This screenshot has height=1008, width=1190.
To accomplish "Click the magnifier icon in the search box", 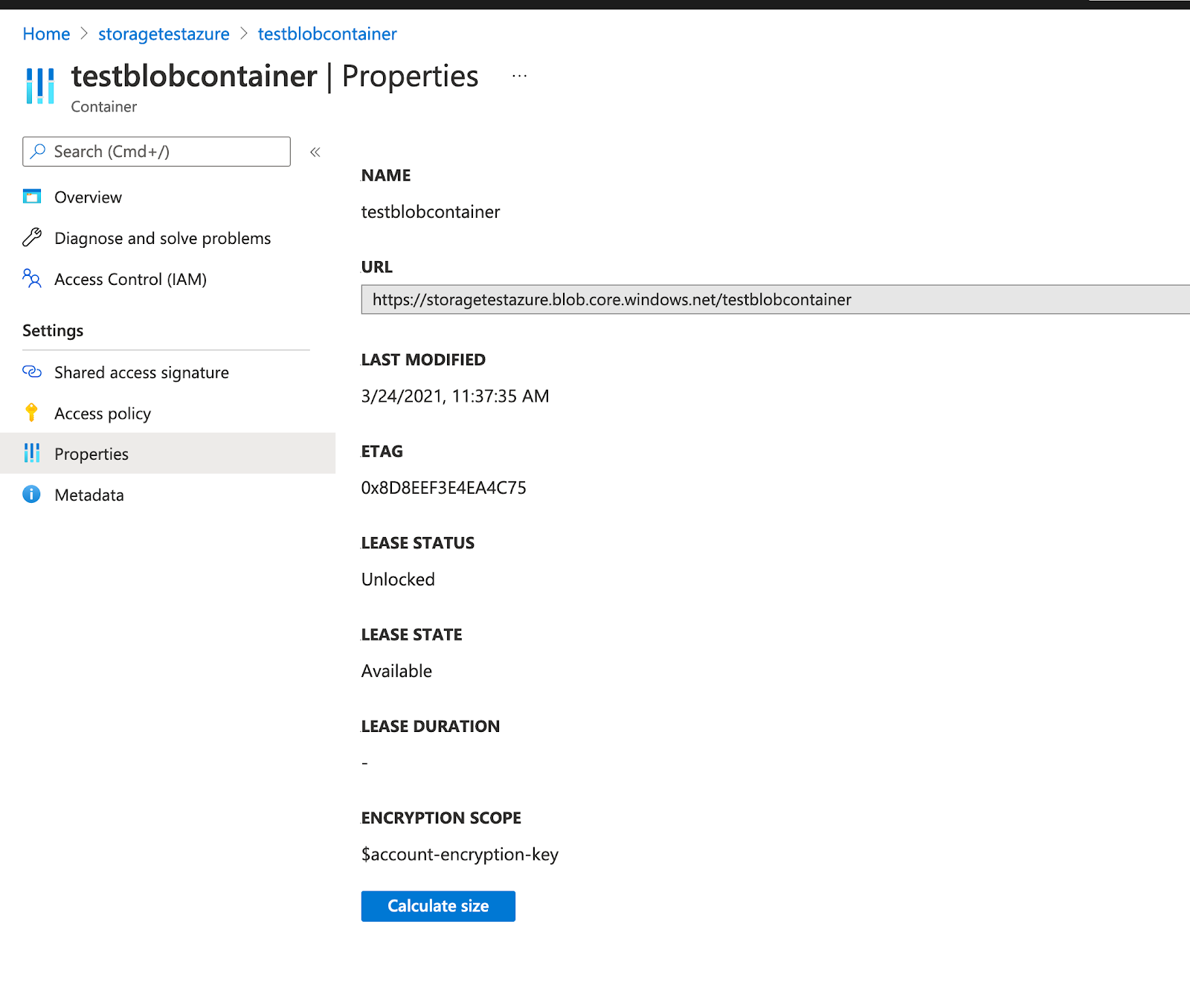I will coord(36,151).
